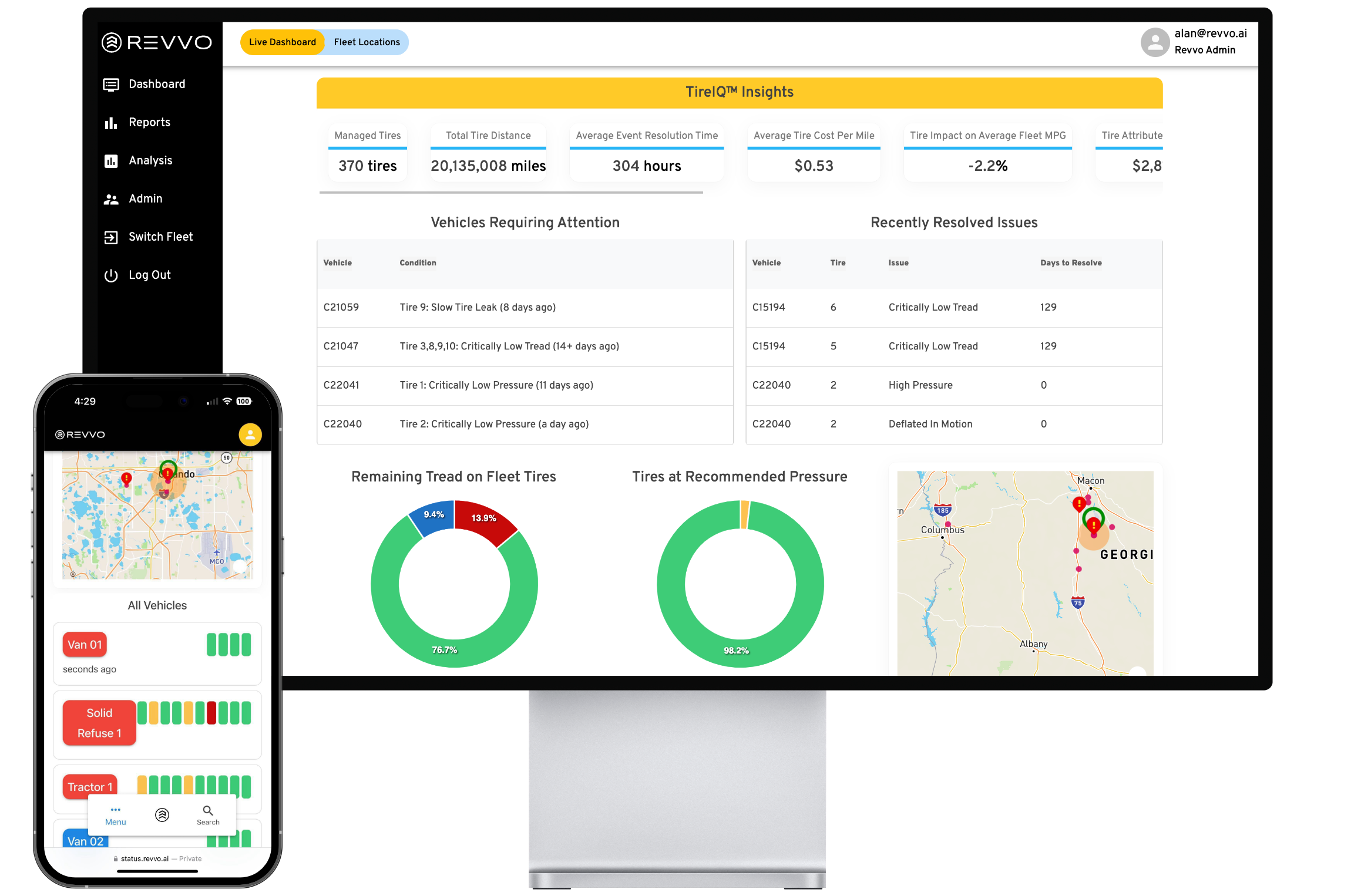Select vehicle C21059 row
The width and height of the screenshot is (1351, 896).
coord(525,308)
